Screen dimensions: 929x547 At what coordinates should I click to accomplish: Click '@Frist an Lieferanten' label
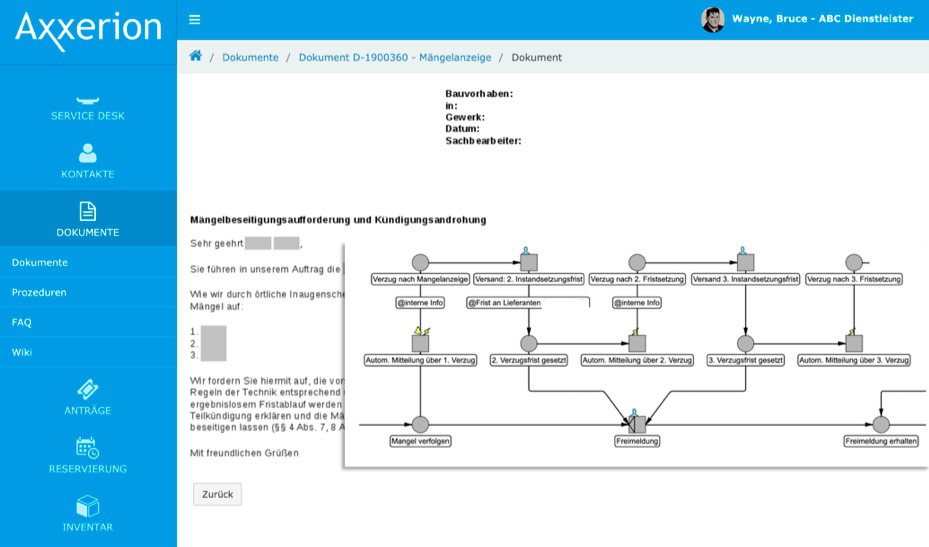point(504,303)
